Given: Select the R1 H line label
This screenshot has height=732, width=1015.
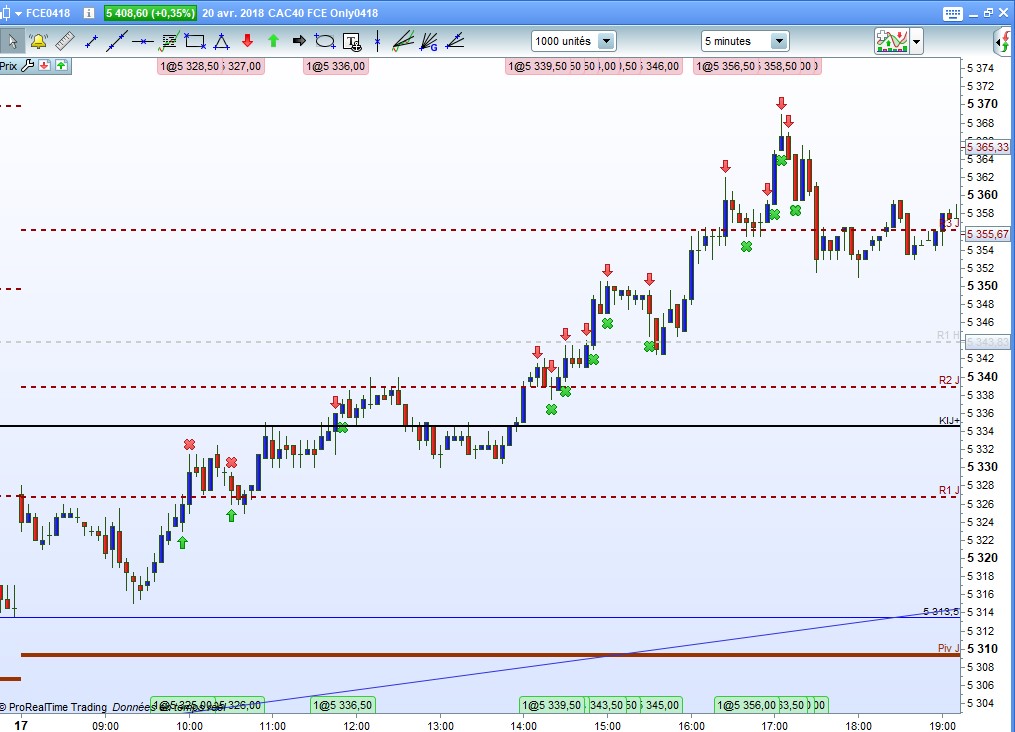Looking at the screenshot, I should click(x=948, y=335).
